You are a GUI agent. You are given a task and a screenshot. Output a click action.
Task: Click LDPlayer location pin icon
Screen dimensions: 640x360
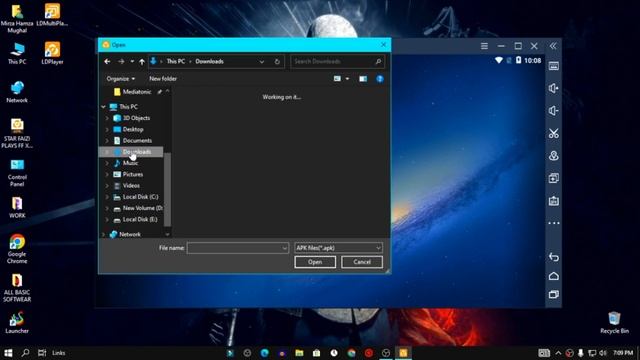click(x=553, y=156)
